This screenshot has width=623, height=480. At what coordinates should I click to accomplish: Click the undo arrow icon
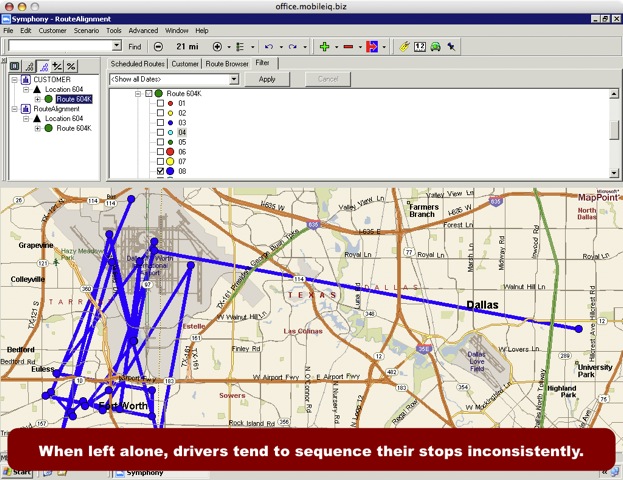pyautogui.click(x=268, y=46)
